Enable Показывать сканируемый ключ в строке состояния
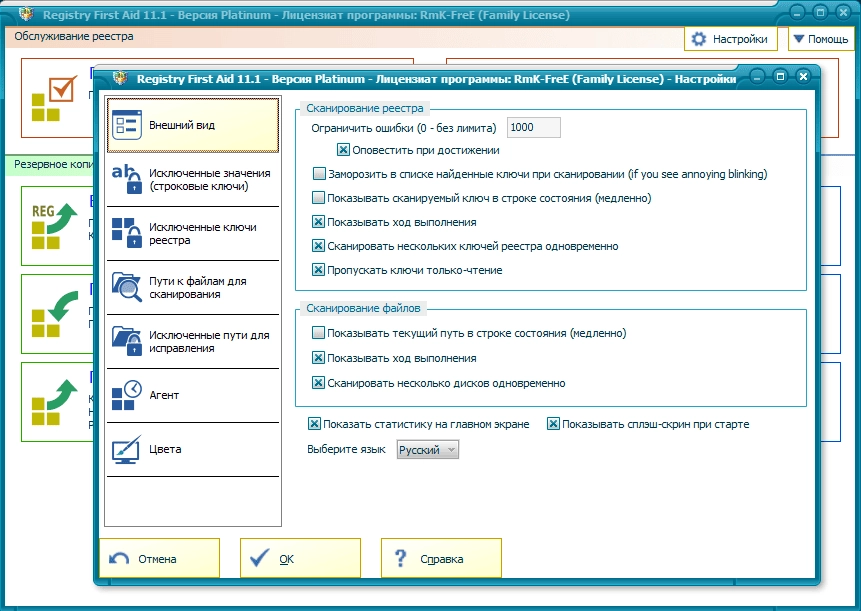This screenshot has width=861, height=611. tap(318, 198)
